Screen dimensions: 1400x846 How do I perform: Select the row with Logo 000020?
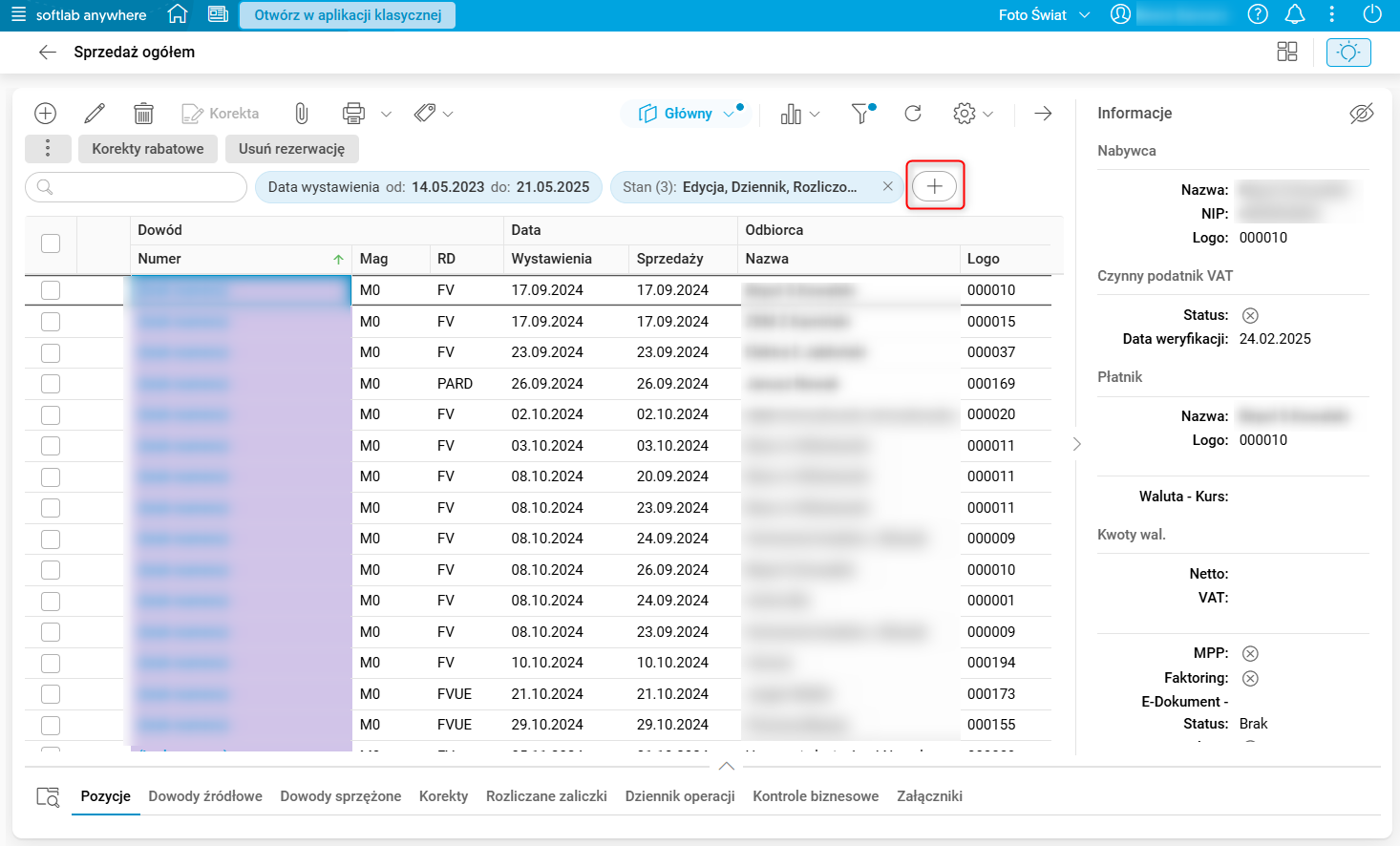(51, 414)
